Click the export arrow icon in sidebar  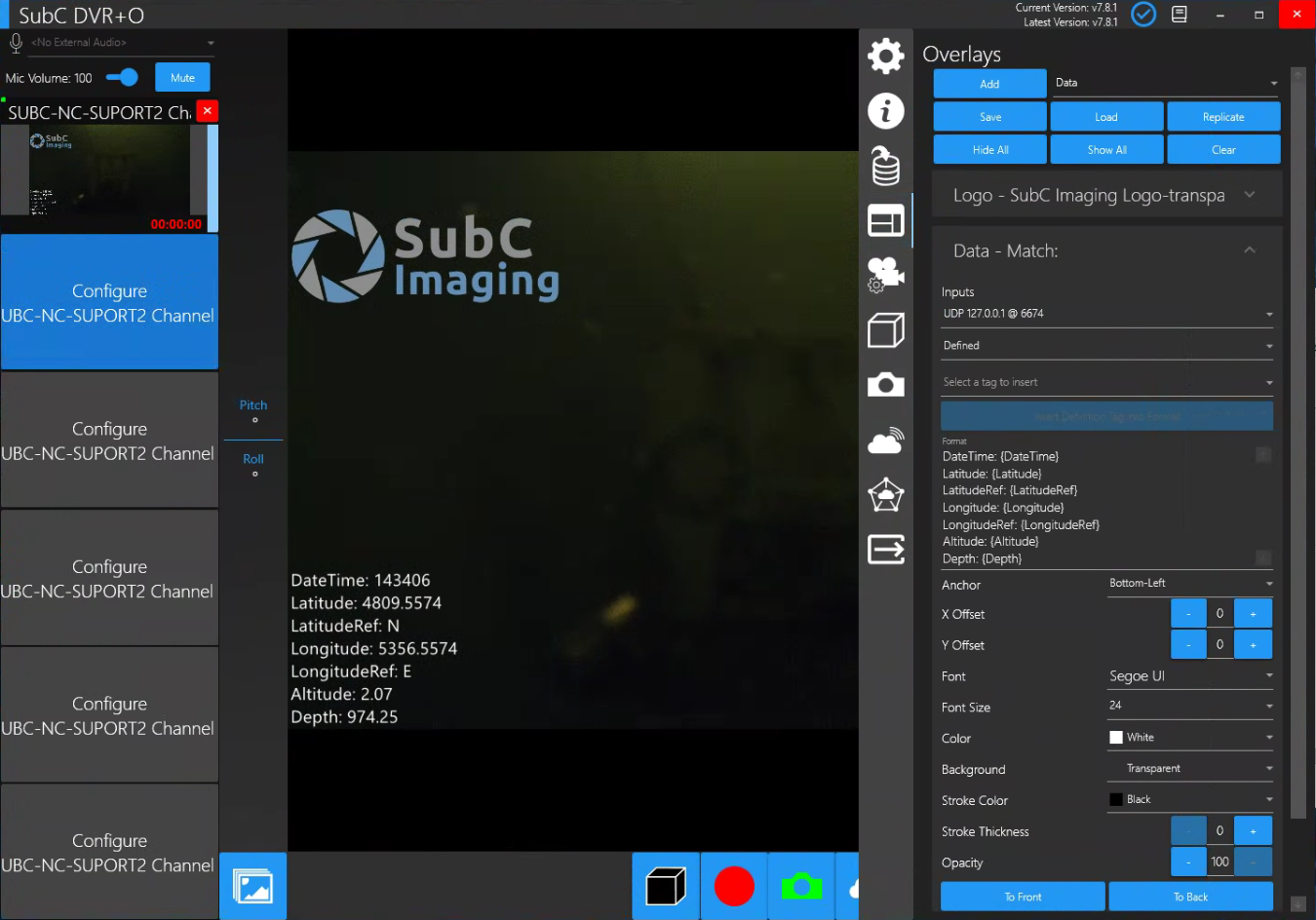(x=885, y=550)
